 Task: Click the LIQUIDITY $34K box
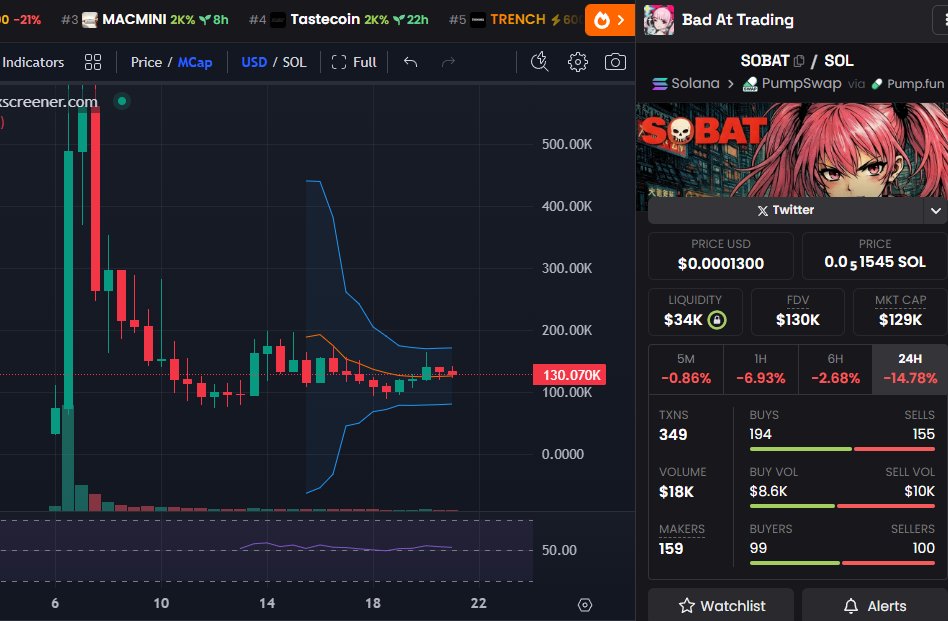click(x=695, y=311)
